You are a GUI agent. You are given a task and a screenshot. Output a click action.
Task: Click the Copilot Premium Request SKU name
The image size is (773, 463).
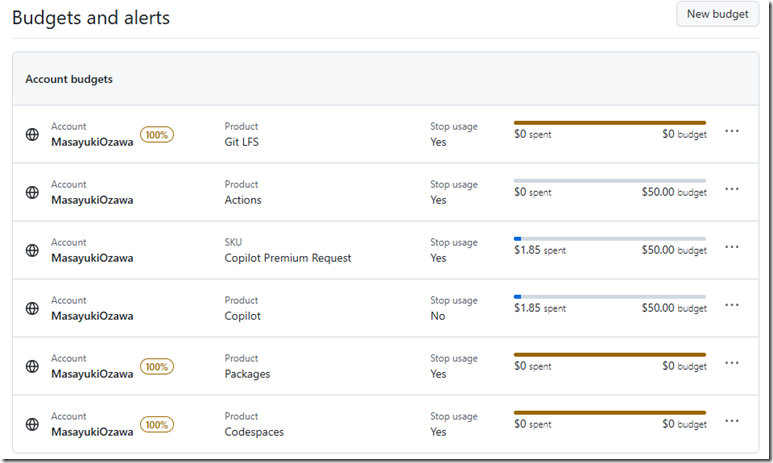tap(288, 258)
